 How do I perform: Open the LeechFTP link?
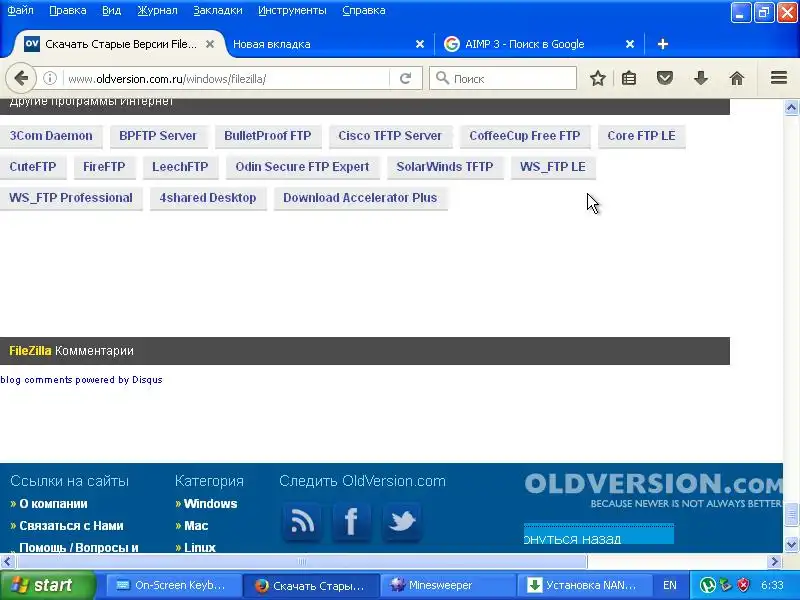click(x=180, y=167)
